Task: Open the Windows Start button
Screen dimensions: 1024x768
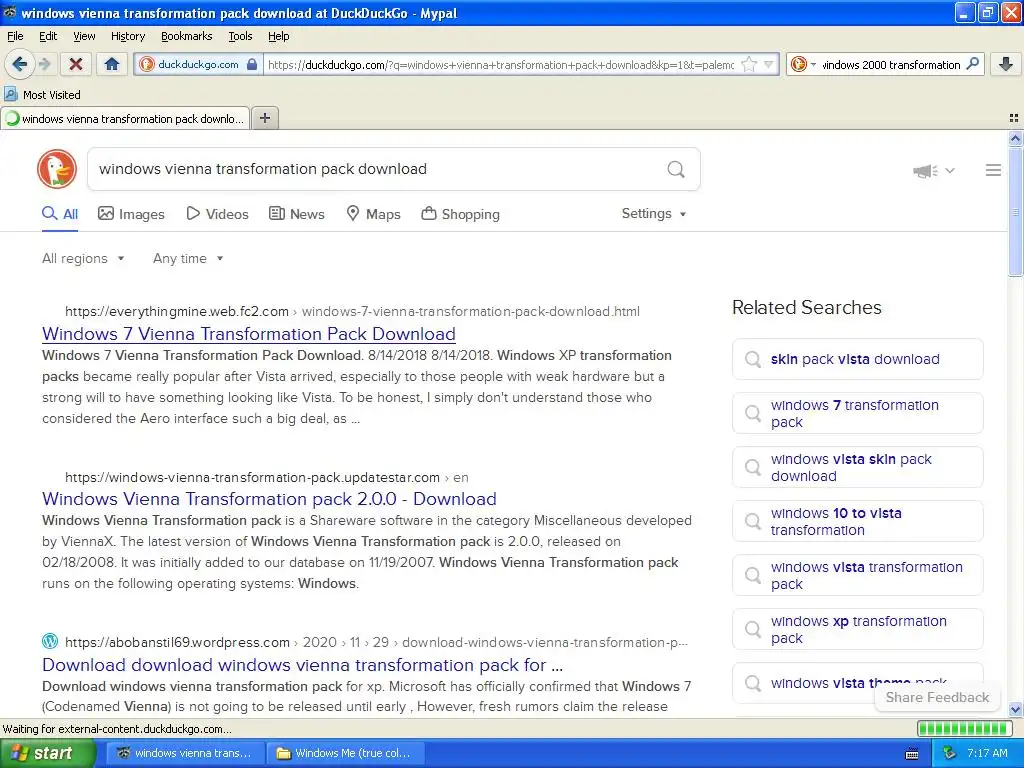Action: tap(47, 753)
